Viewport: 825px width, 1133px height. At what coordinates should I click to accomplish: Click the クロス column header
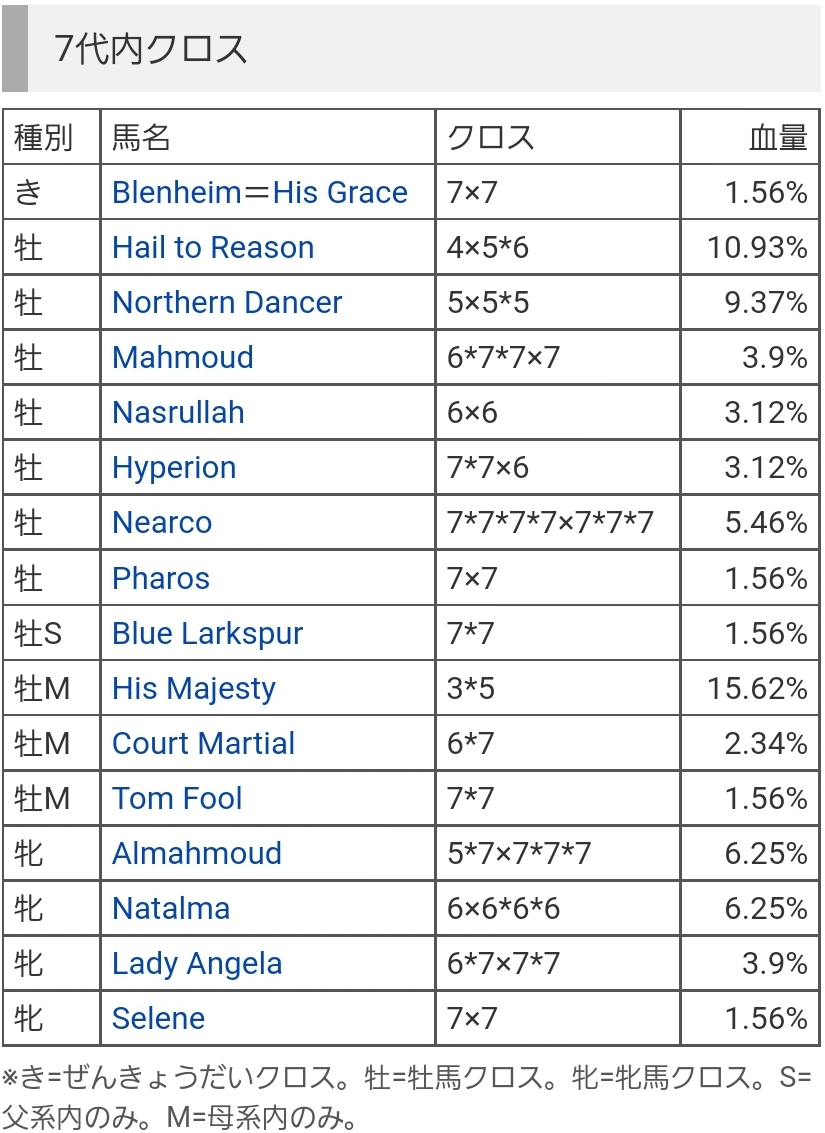pyautogui.click(x=491, y=137)
